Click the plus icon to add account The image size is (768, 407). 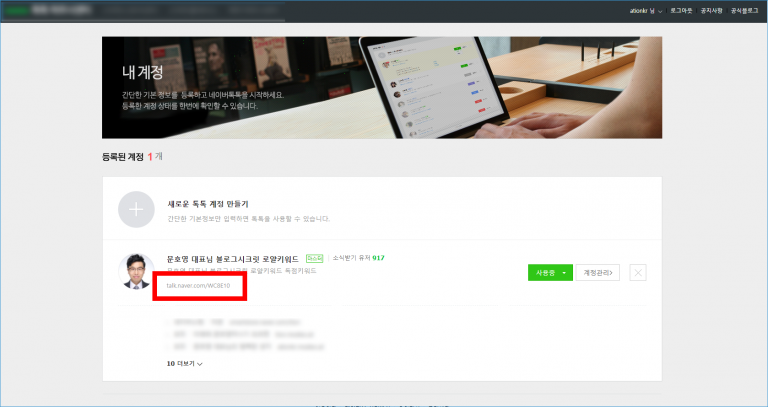(137, 209)
